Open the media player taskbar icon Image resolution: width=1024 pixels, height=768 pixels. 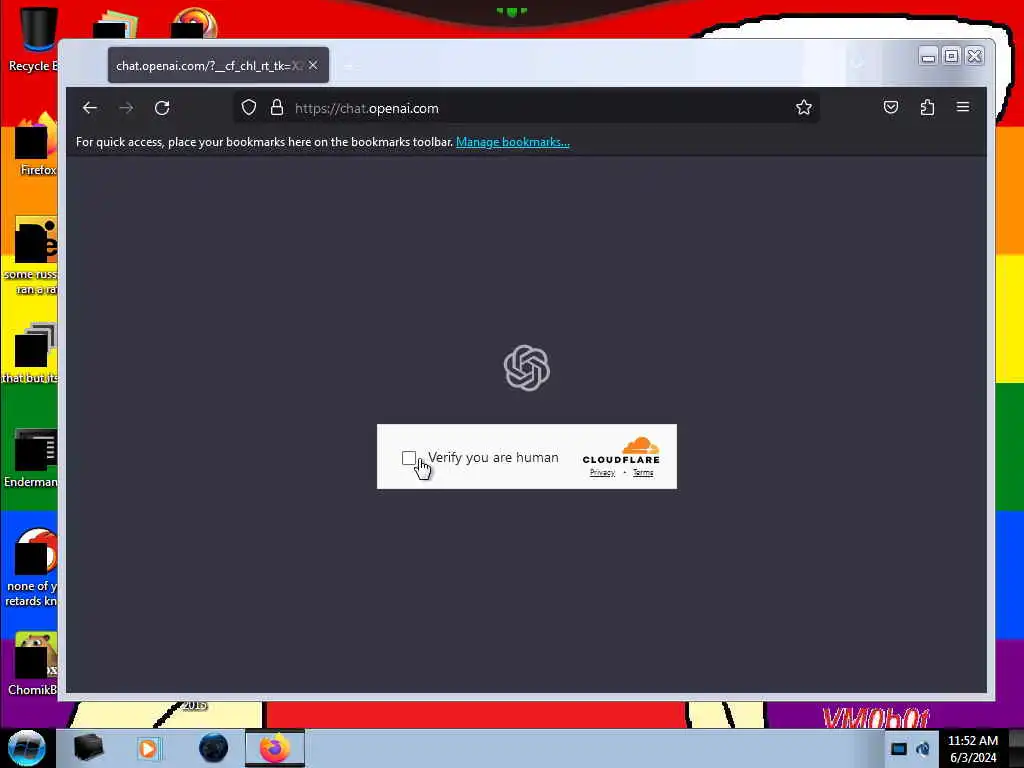point(148,748)
